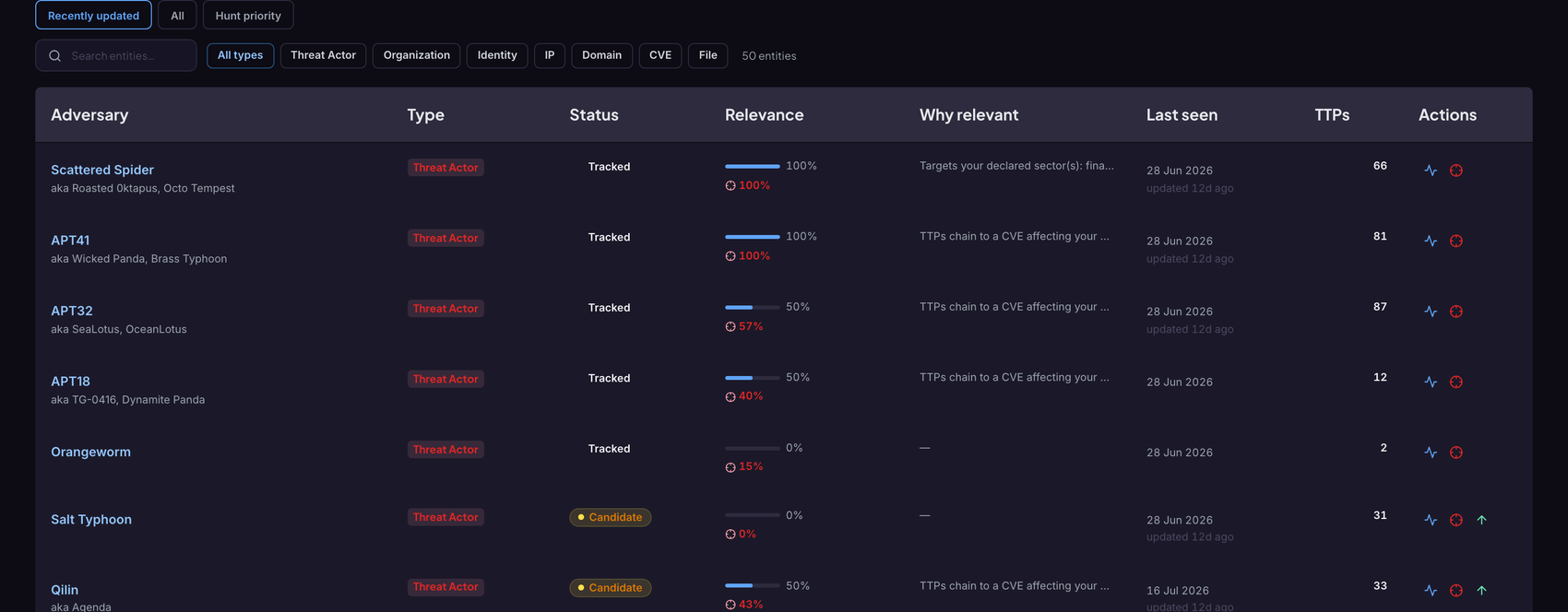This screenshot has height=612, width=1568.
Task: Open the Salt Typhoon adversary page
Action: [91, 520]
